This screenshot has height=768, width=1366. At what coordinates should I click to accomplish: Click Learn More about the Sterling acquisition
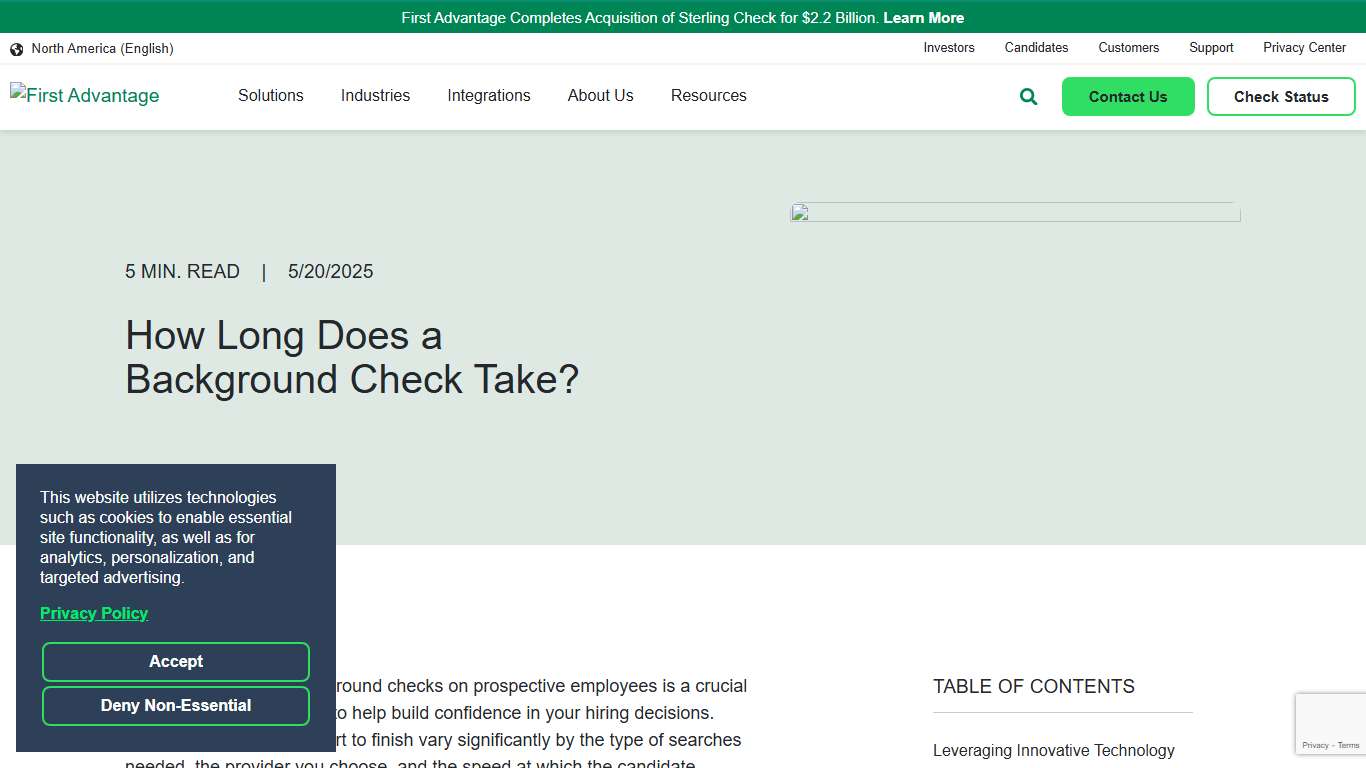click(x=923, y=17)
